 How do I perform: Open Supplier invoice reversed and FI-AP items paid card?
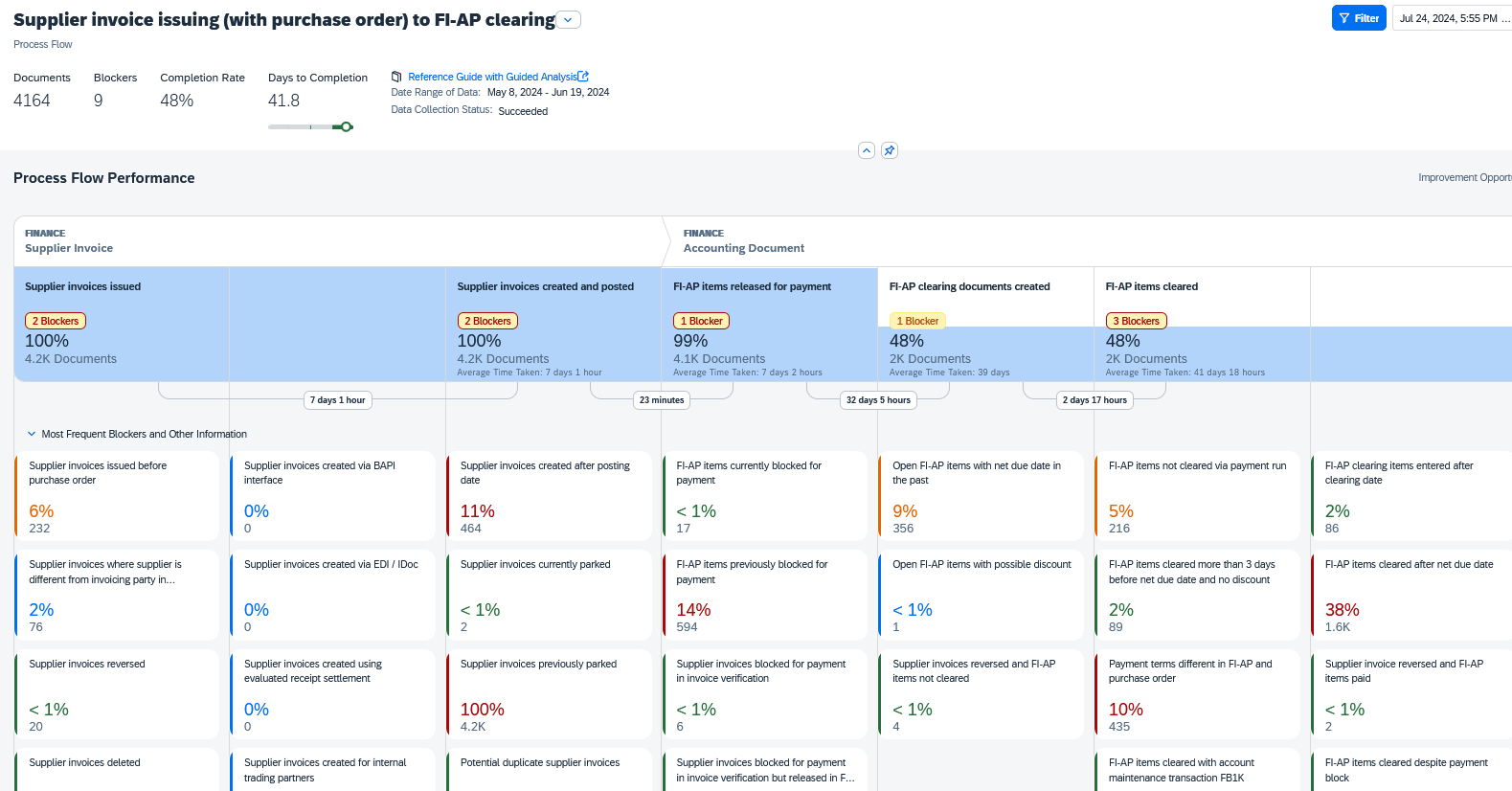tap(1411, 694)
